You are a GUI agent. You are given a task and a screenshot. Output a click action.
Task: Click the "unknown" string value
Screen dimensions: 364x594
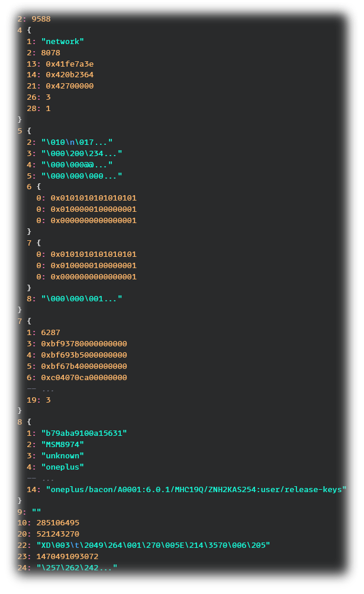(62, 455)
